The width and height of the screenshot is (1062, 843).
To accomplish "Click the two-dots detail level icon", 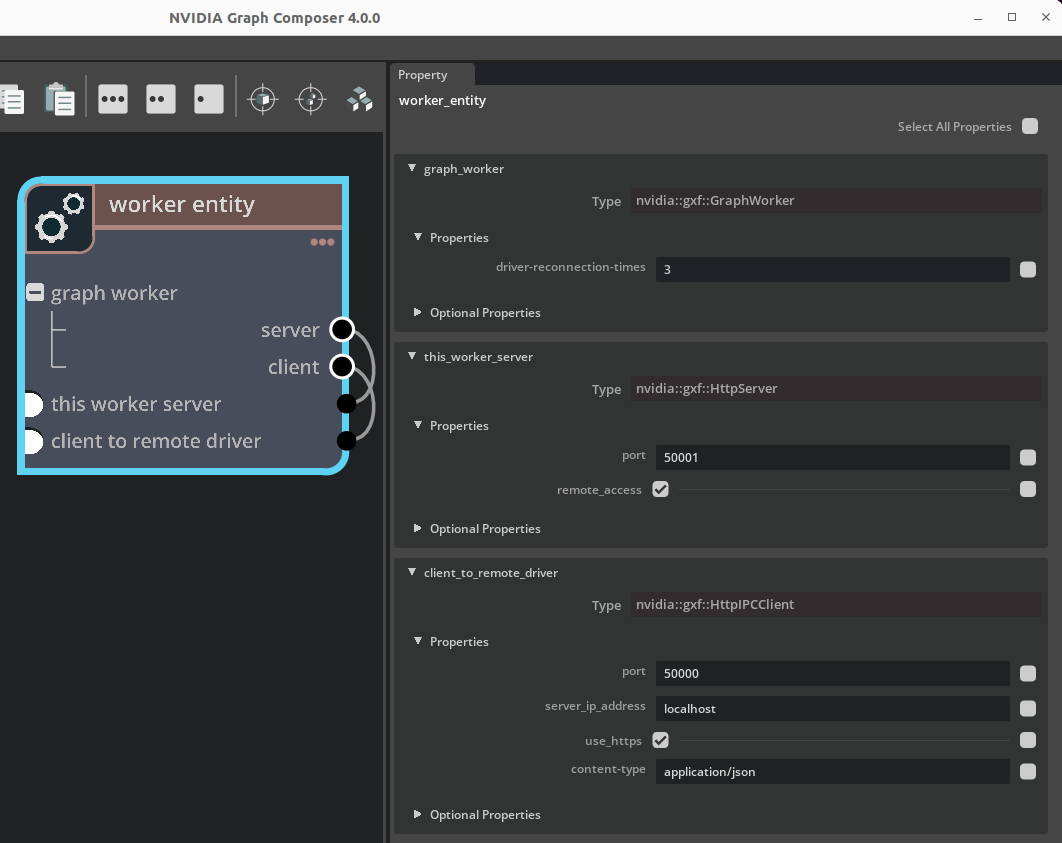I will point(161,98).
